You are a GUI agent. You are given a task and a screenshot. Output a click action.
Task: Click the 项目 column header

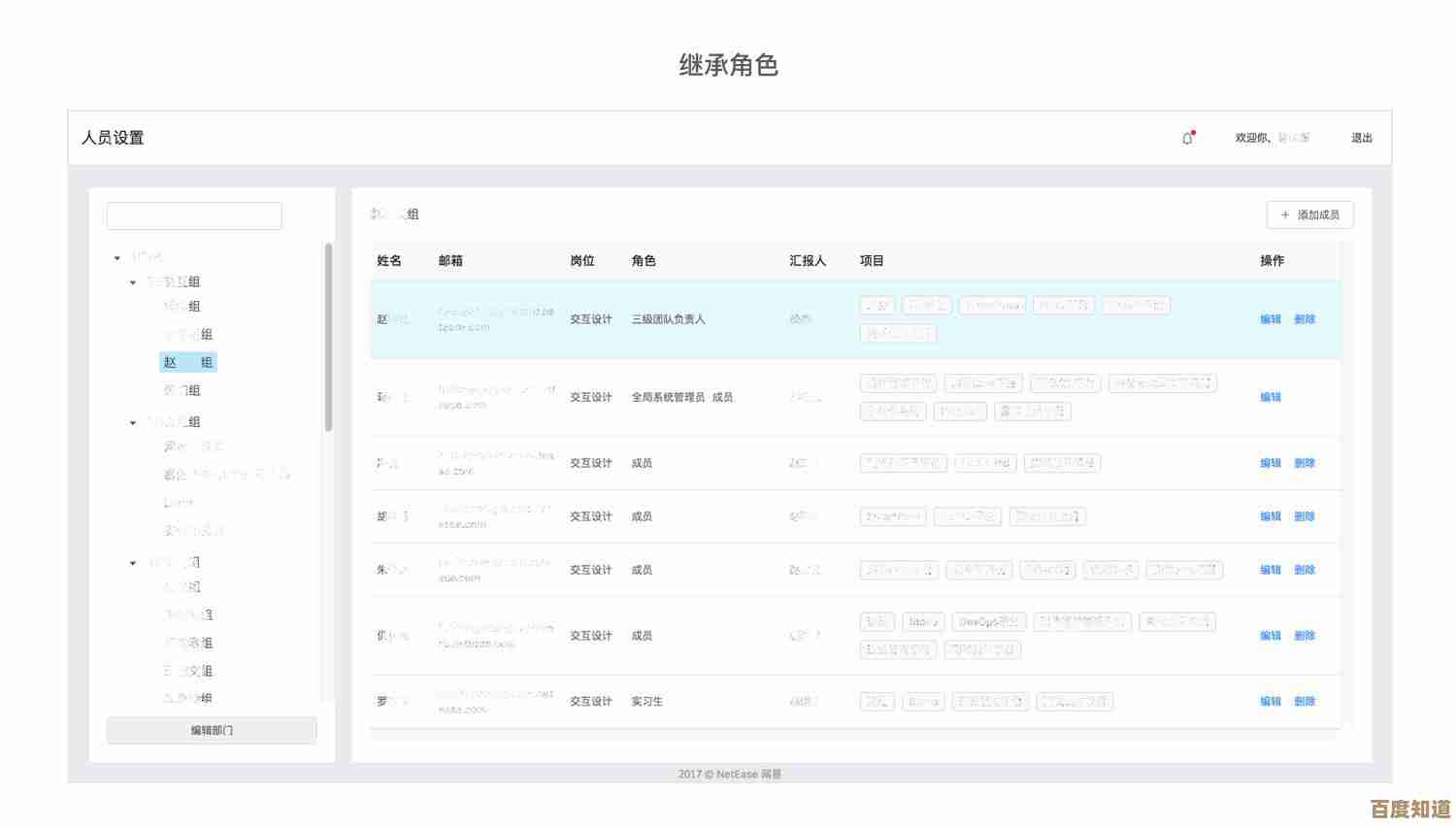pyautogui.click(x=872, y=261)
